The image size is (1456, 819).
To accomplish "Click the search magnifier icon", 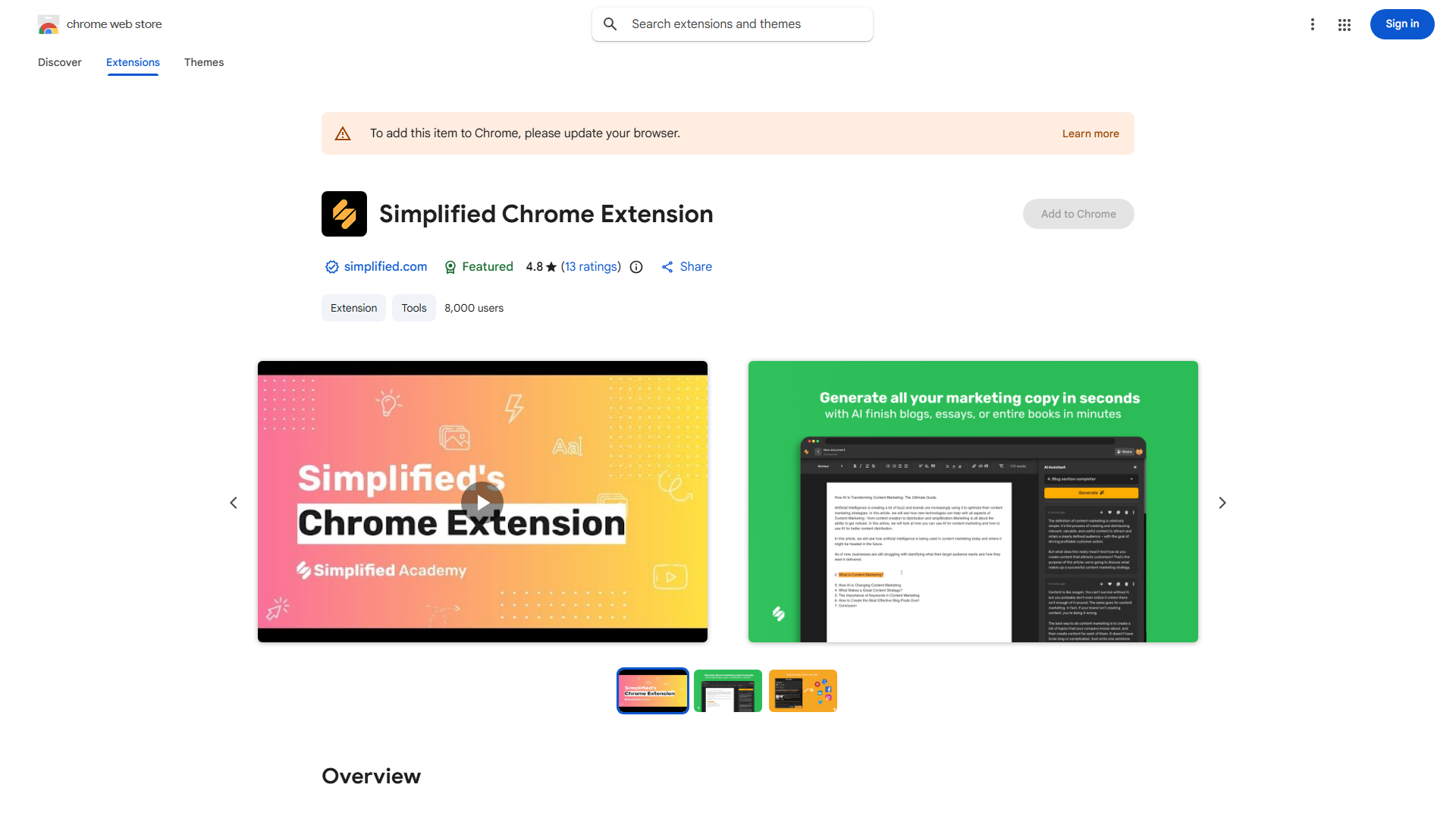I will [x=610, y=24].
